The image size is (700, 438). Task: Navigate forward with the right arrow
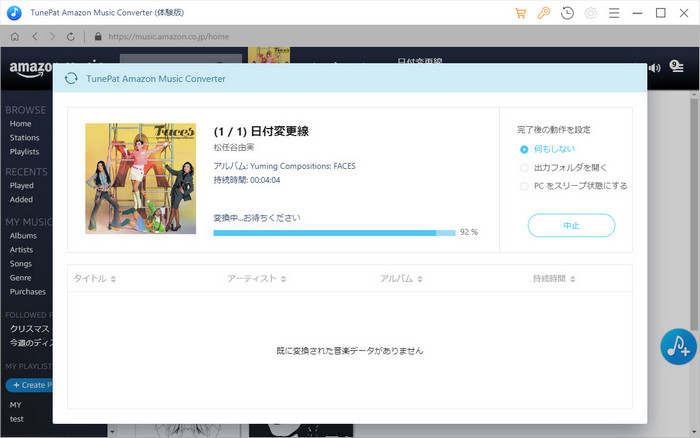(x=53, y=37)
